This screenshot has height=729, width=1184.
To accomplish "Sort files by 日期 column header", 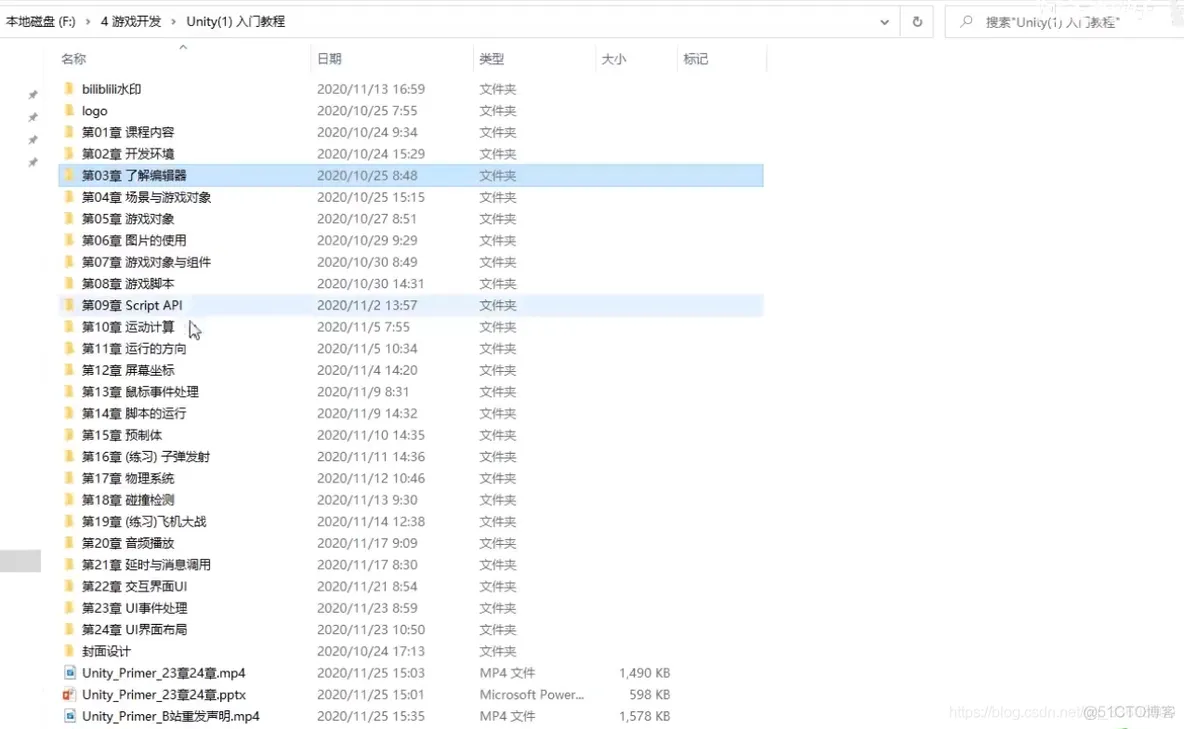I will 329,60.
